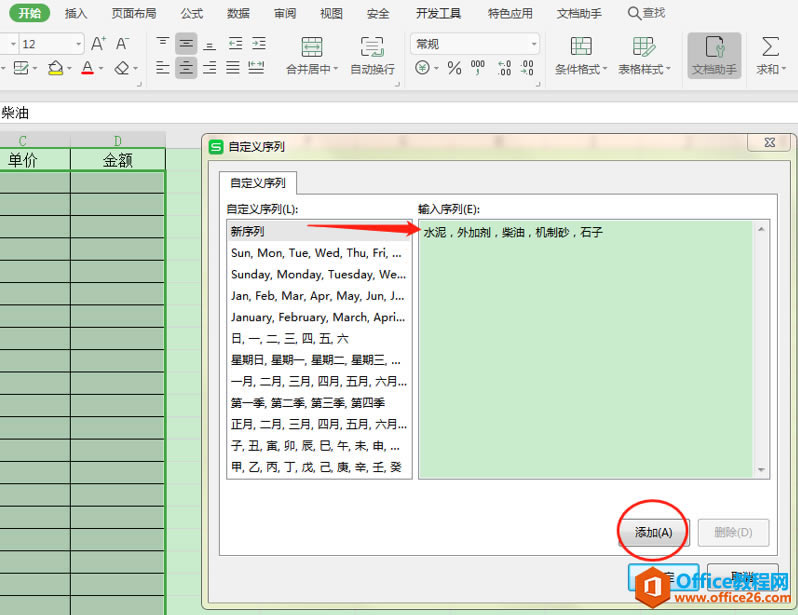Viewport: 798px width, 615px height.
Task: Select 新序列 in custom list
Action: pos(319,232)
